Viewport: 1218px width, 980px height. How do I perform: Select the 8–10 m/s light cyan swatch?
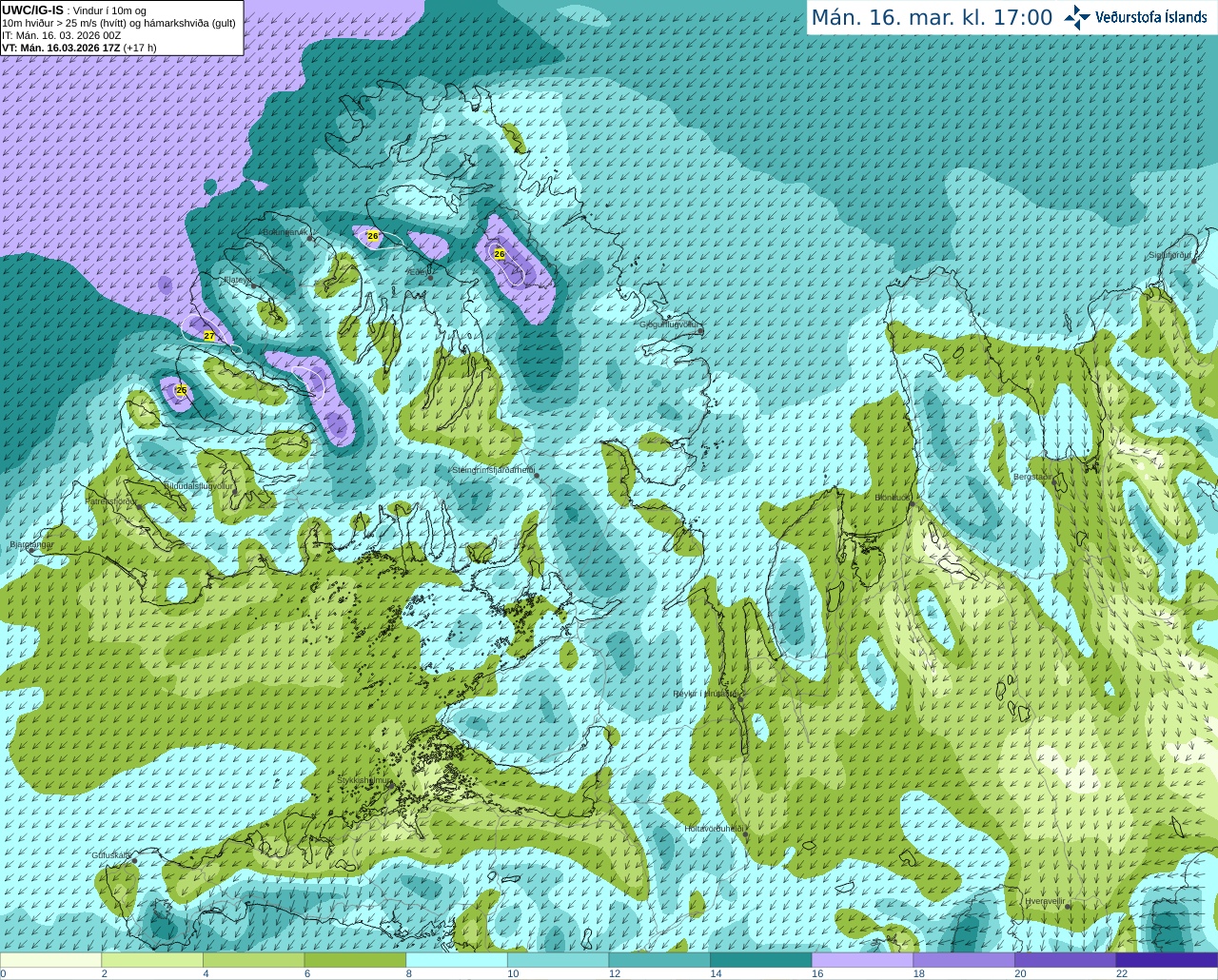[x=457, y=960]
